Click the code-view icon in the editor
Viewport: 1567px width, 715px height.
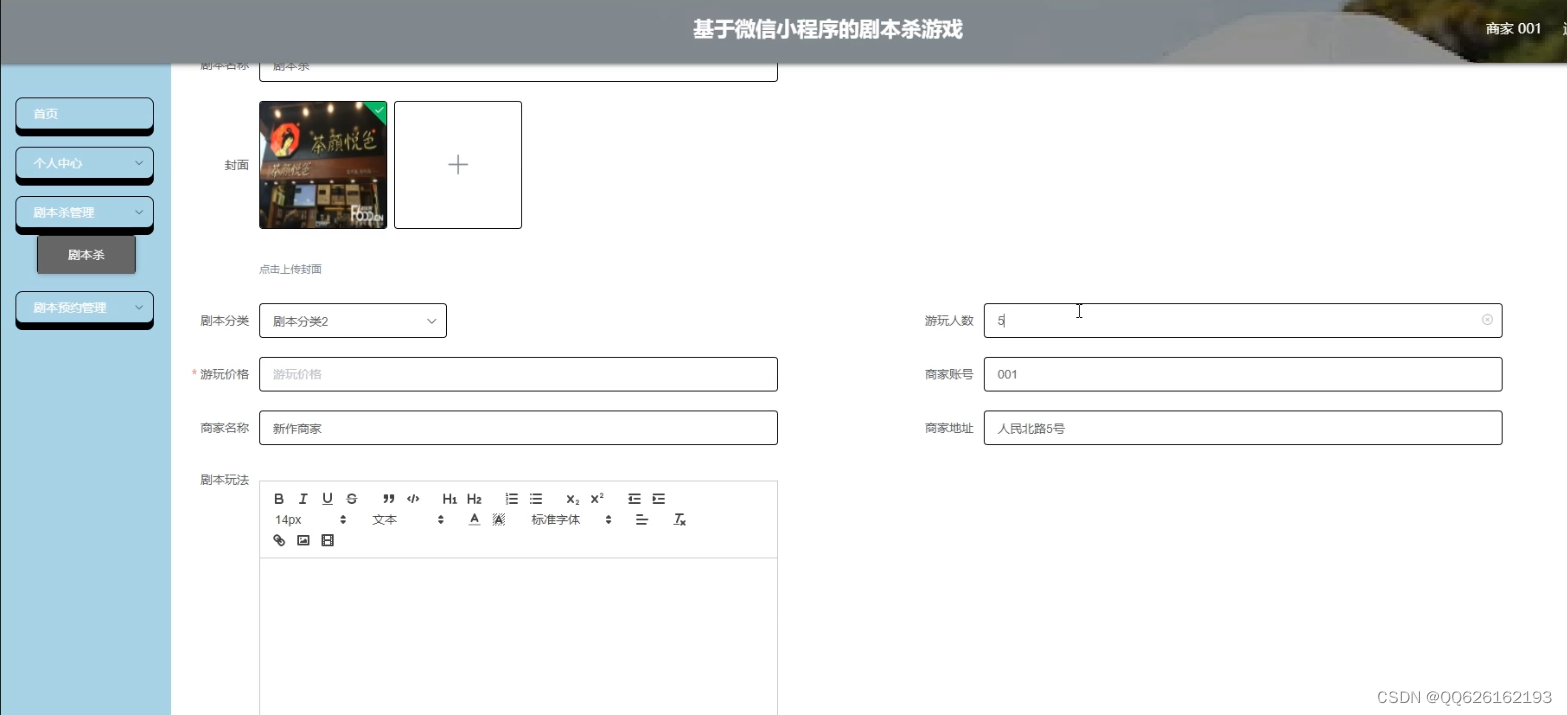pyautogui.click(x=413, y=498)
